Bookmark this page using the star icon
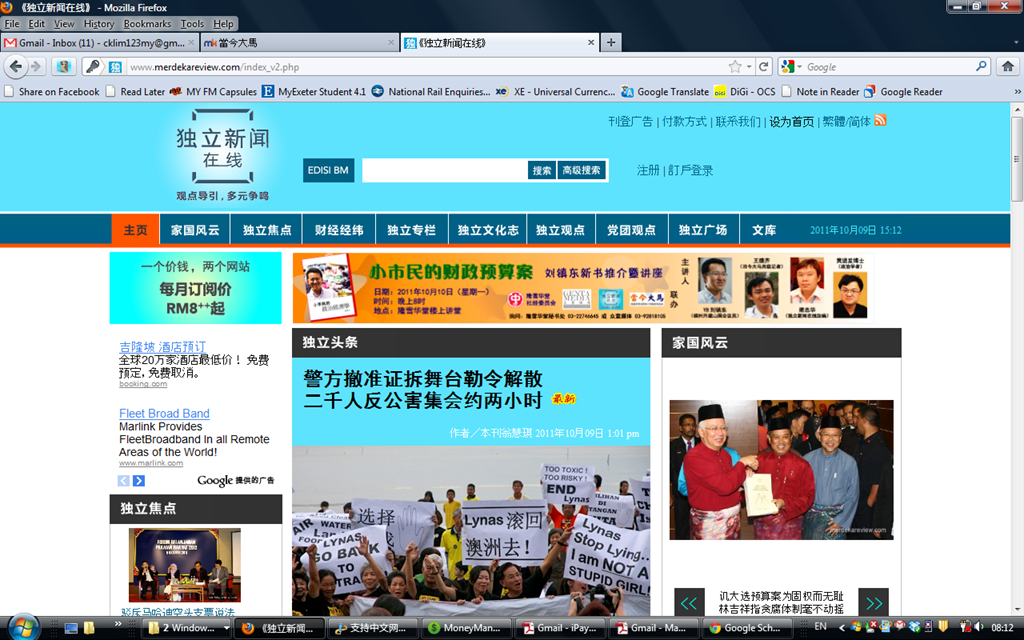1024x640 pixels. [735, 67]
